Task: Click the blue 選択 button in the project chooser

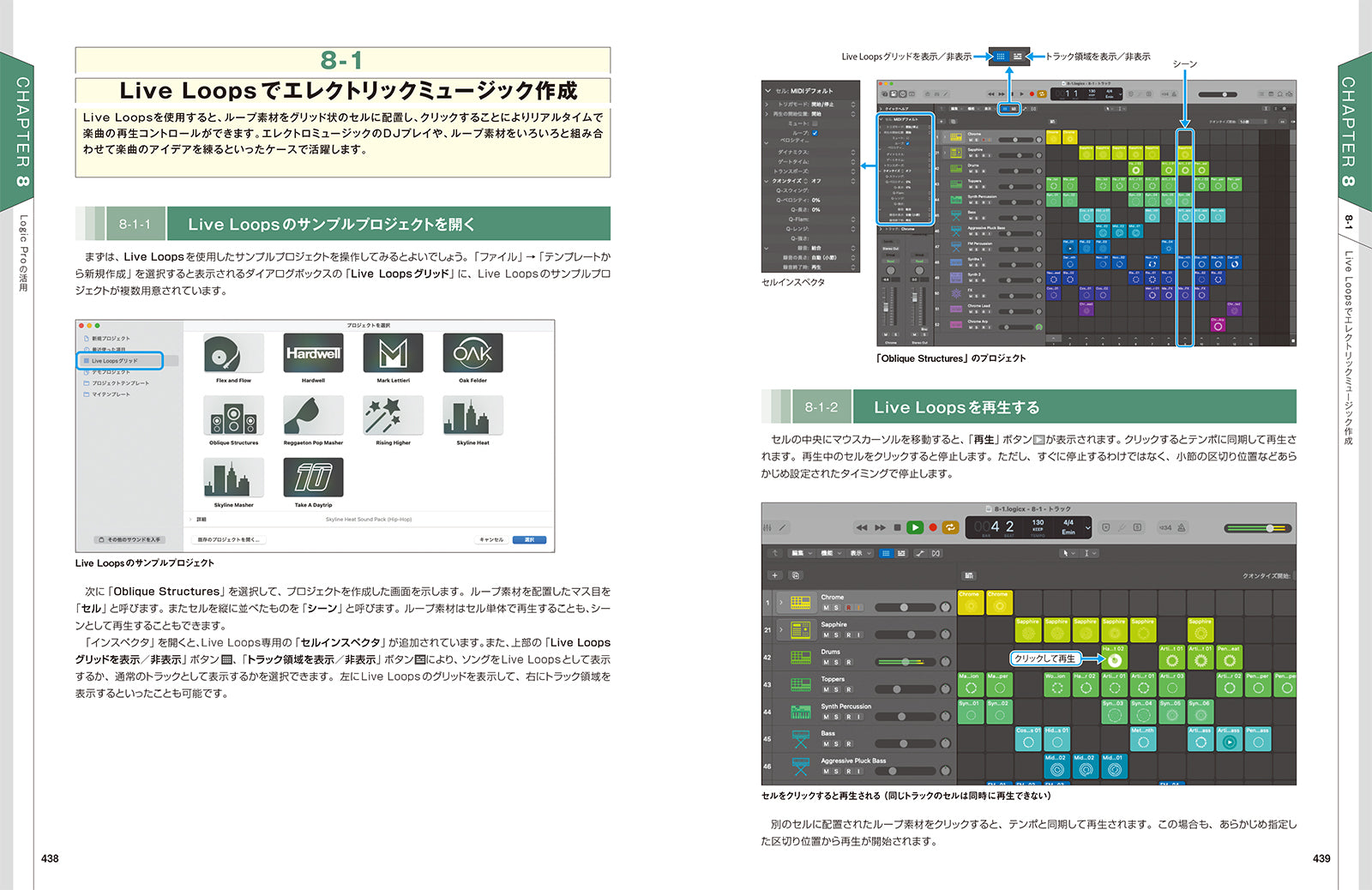Action: 529,539
